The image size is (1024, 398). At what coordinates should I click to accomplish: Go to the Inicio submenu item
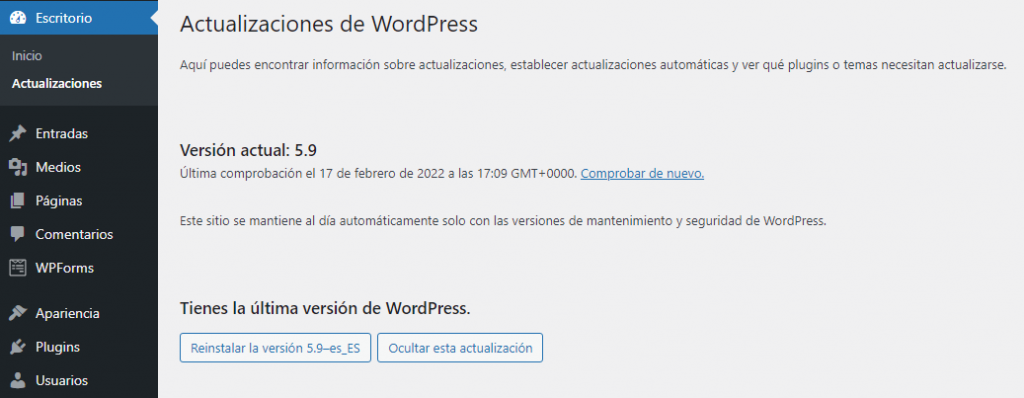[x=27, y=56]
